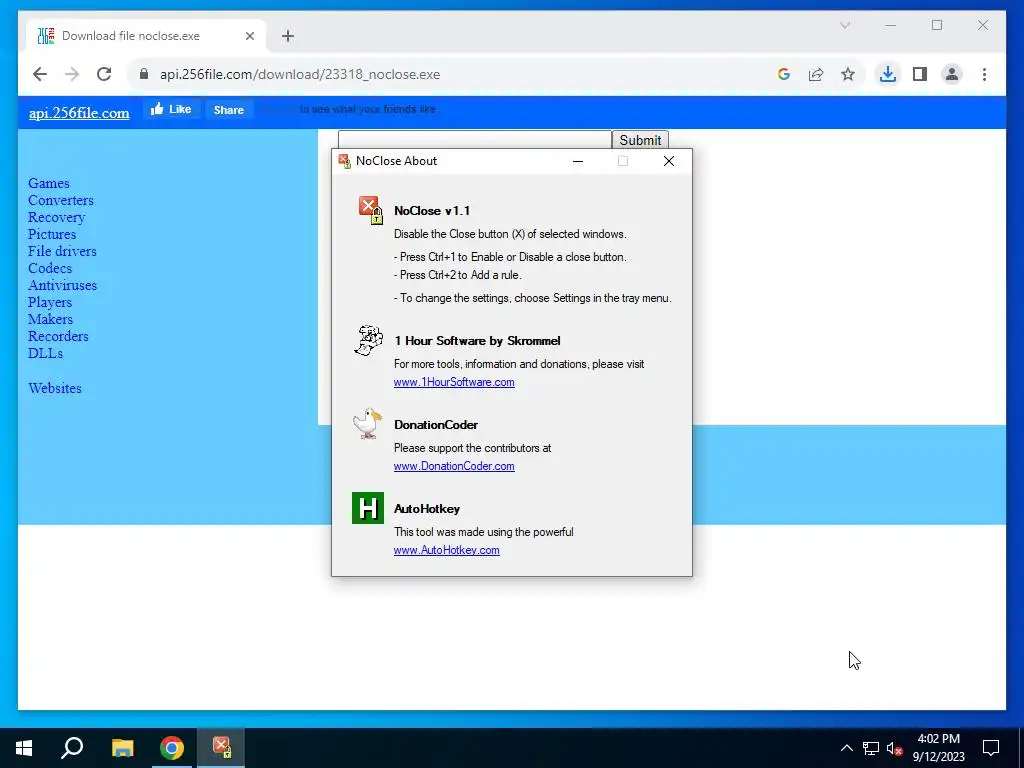Open the Websites link in sidebar
This screenshot has height=768, width=1024.
click(x=55, y=388)
